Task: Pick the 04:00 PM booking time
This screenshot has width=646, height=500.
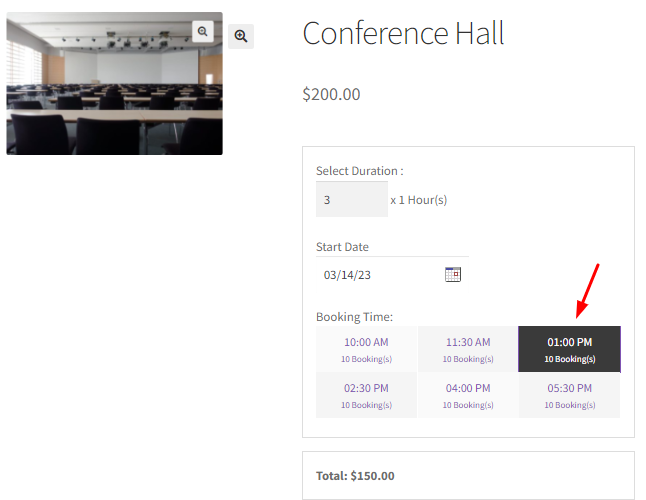Action: 467,395
